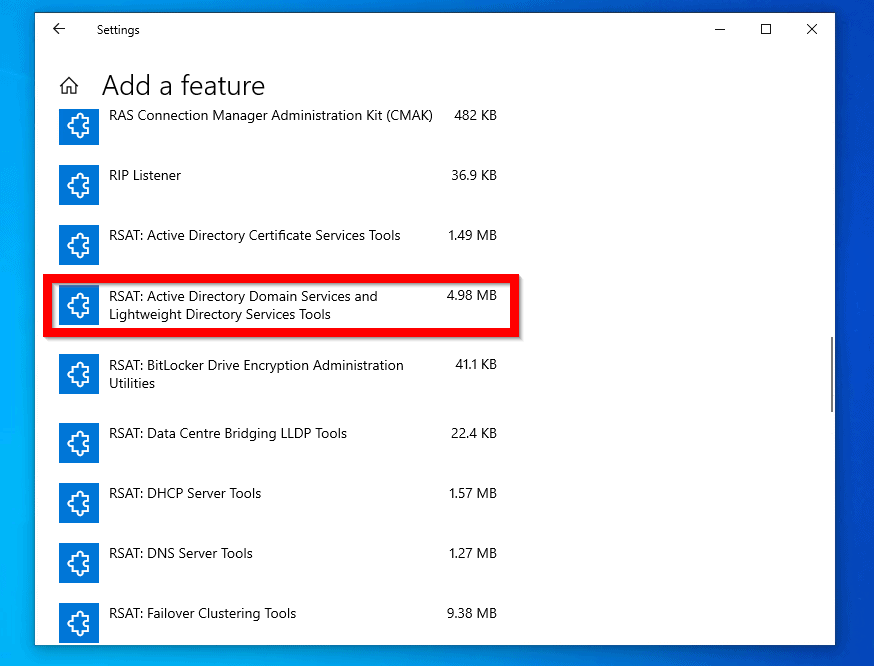This screenshot has height=666, width=874.
Task: Click the DHCP Server Tools icon
Action: click(79, 503)
